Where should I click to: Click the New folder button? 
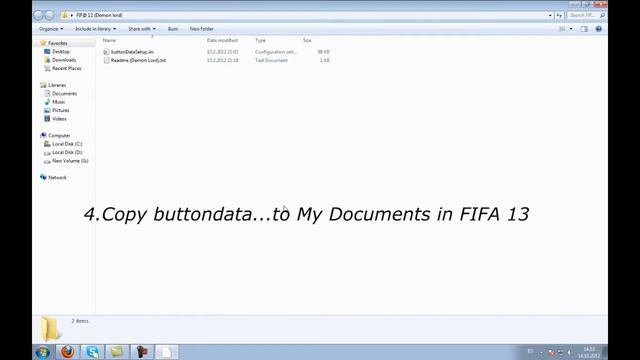(x=202, y=29)
